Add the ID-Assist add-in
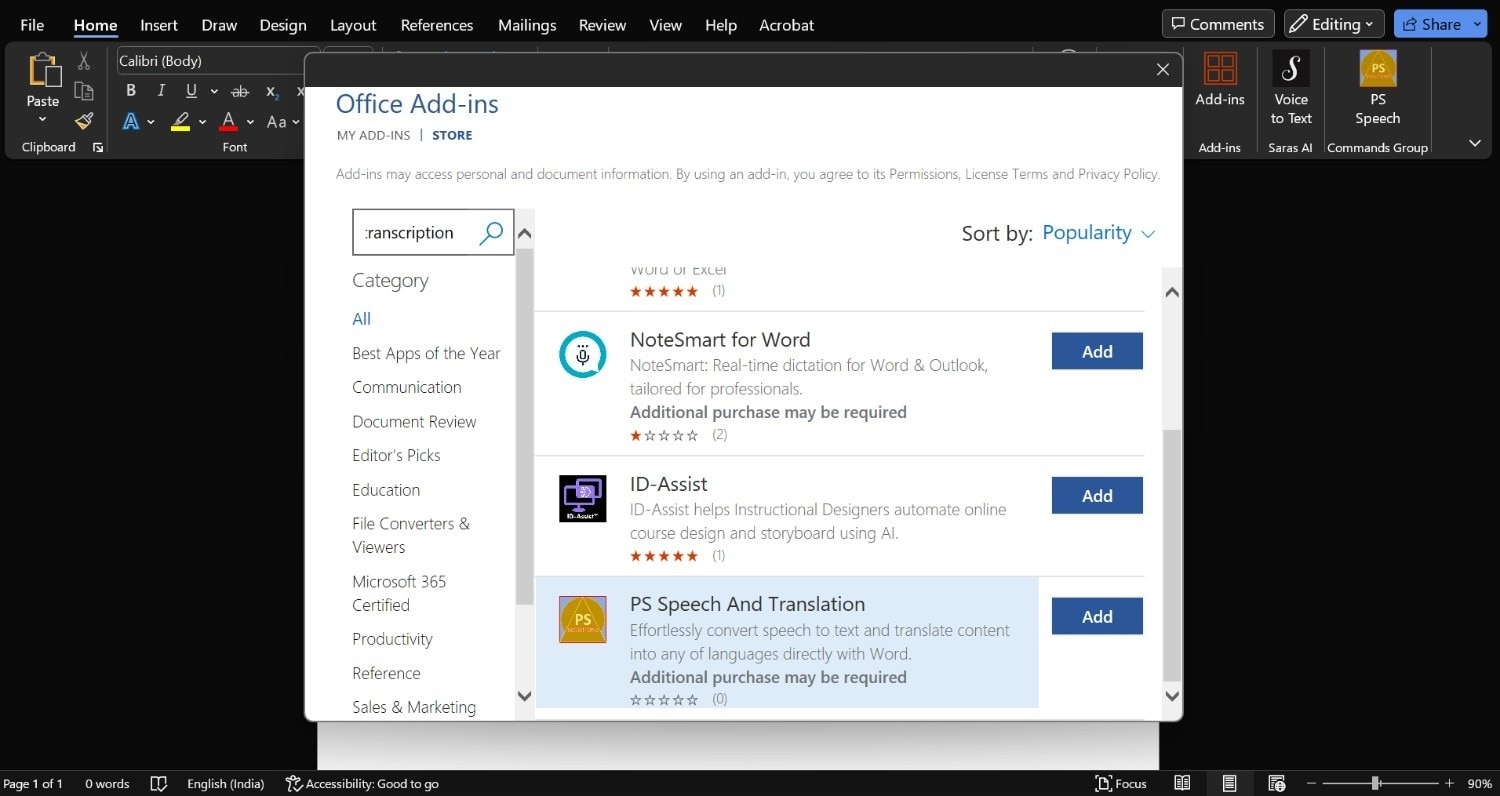The image size is (1500, 796). click(1096, 496)
